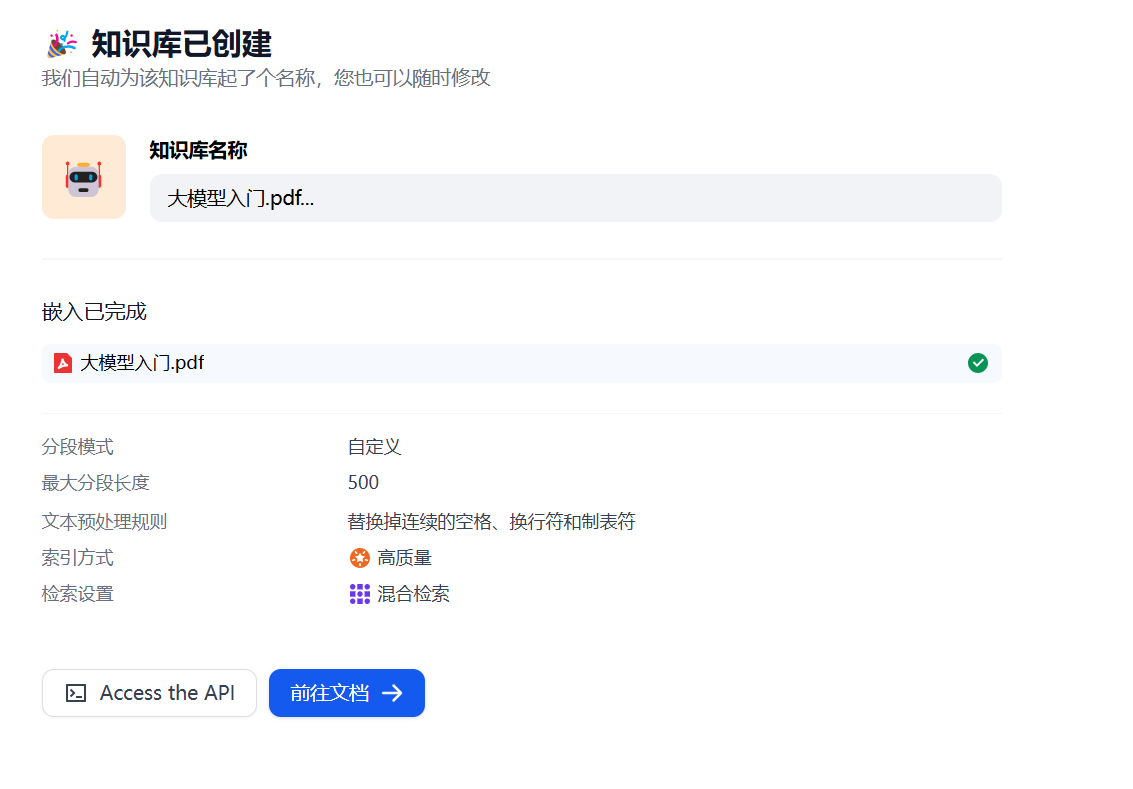
Task: Click the party popper celebration emoji
Action: click(x=61, y=44)
